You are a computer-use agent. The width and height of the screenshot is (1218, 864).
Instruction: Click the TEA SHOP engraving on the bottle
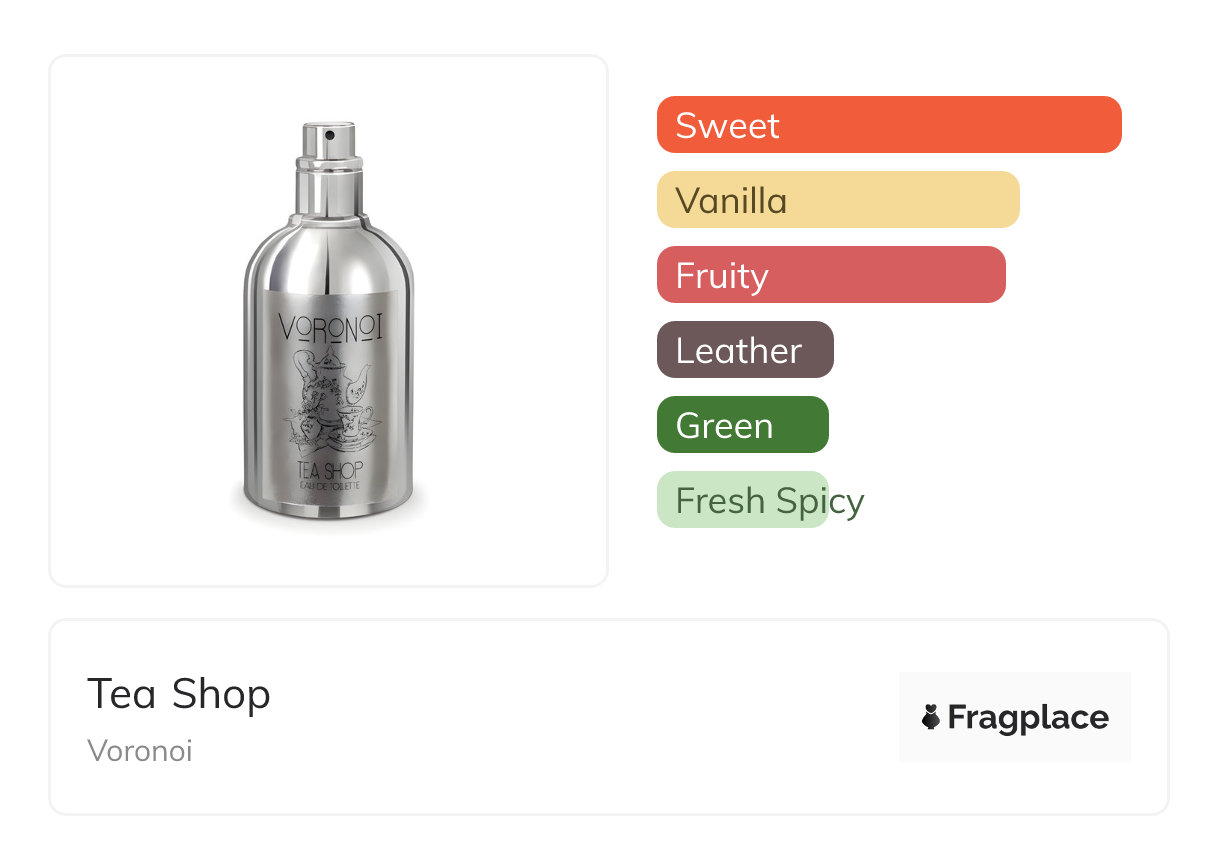(x=329, y=468)
